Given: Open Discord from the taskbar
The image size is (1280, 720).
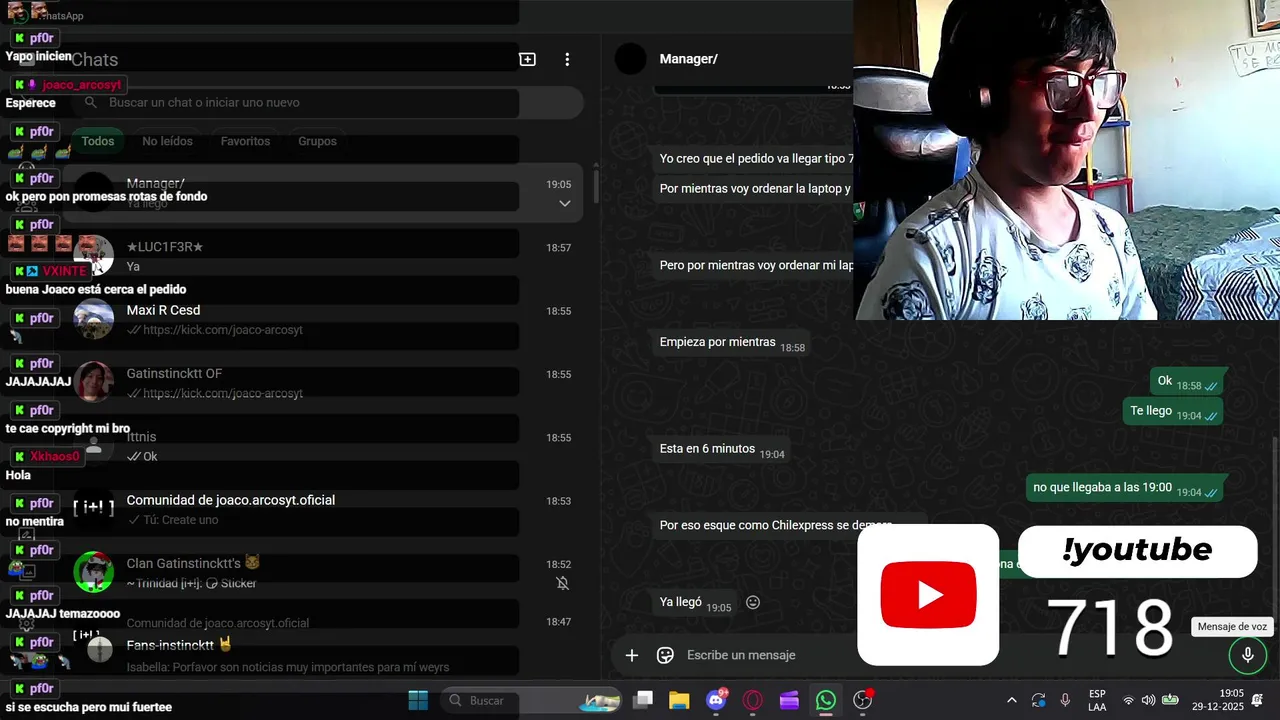Looking at the screenshot, I should tap(716, 700).
